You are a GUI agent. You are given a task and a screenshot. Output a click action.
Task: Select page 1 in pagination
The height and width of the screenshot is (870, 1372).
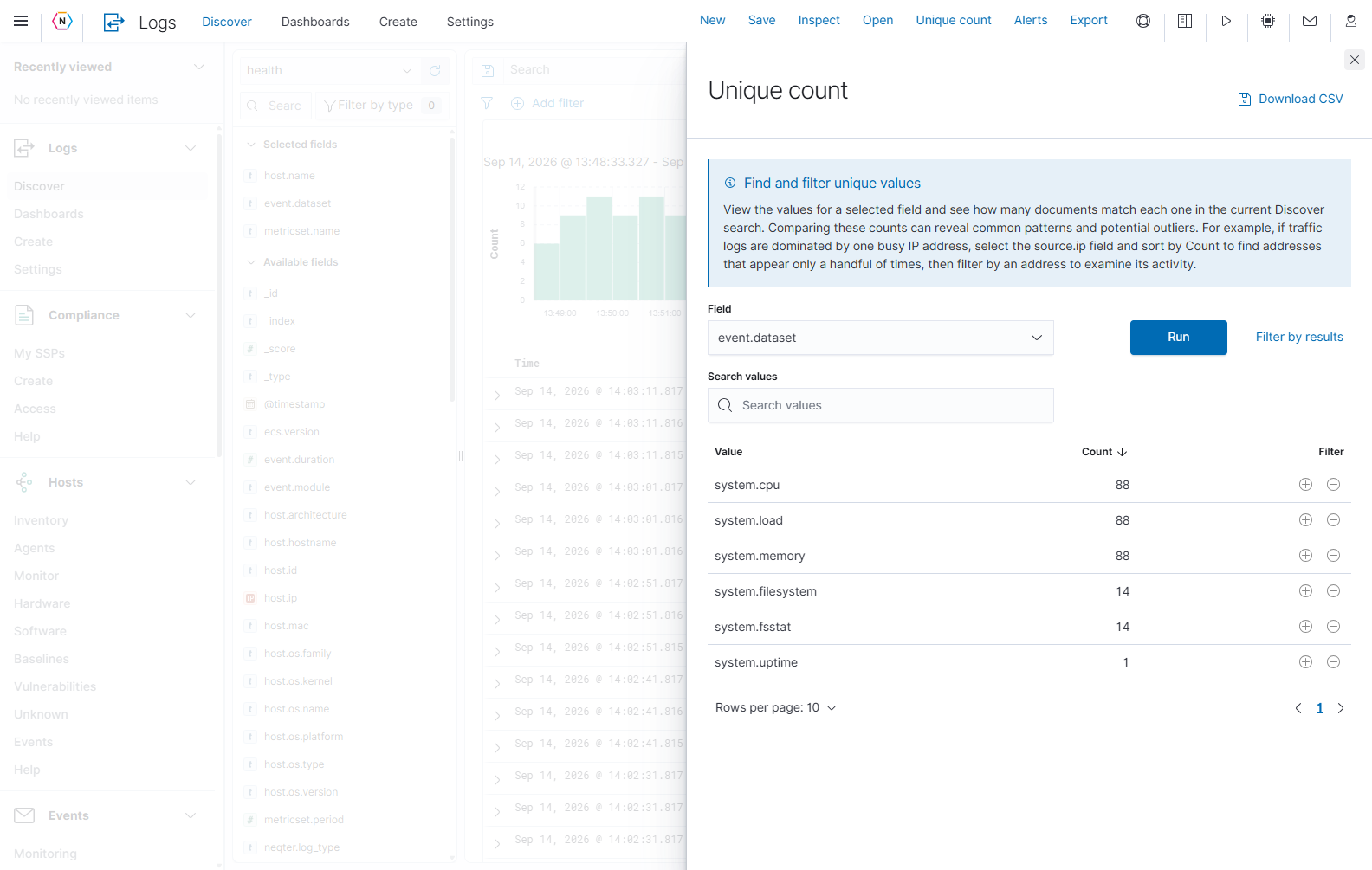(x=1320, y=708)
